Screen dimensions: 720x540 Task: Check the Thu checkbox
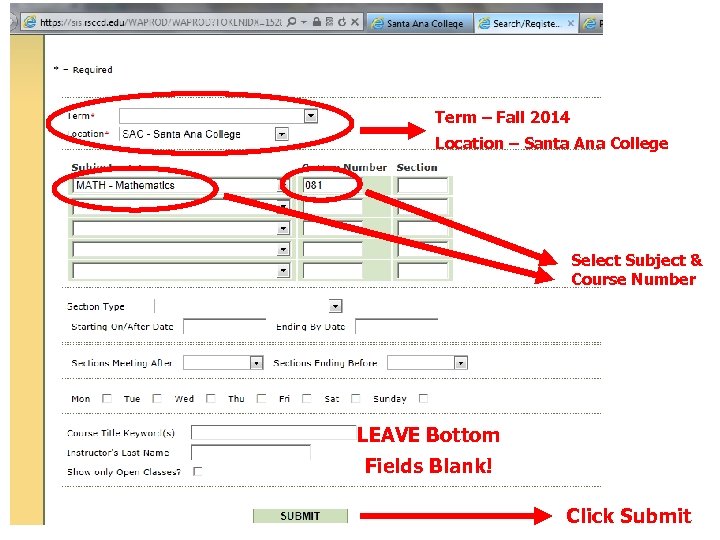pyautogui.click(x=261, y=399)
